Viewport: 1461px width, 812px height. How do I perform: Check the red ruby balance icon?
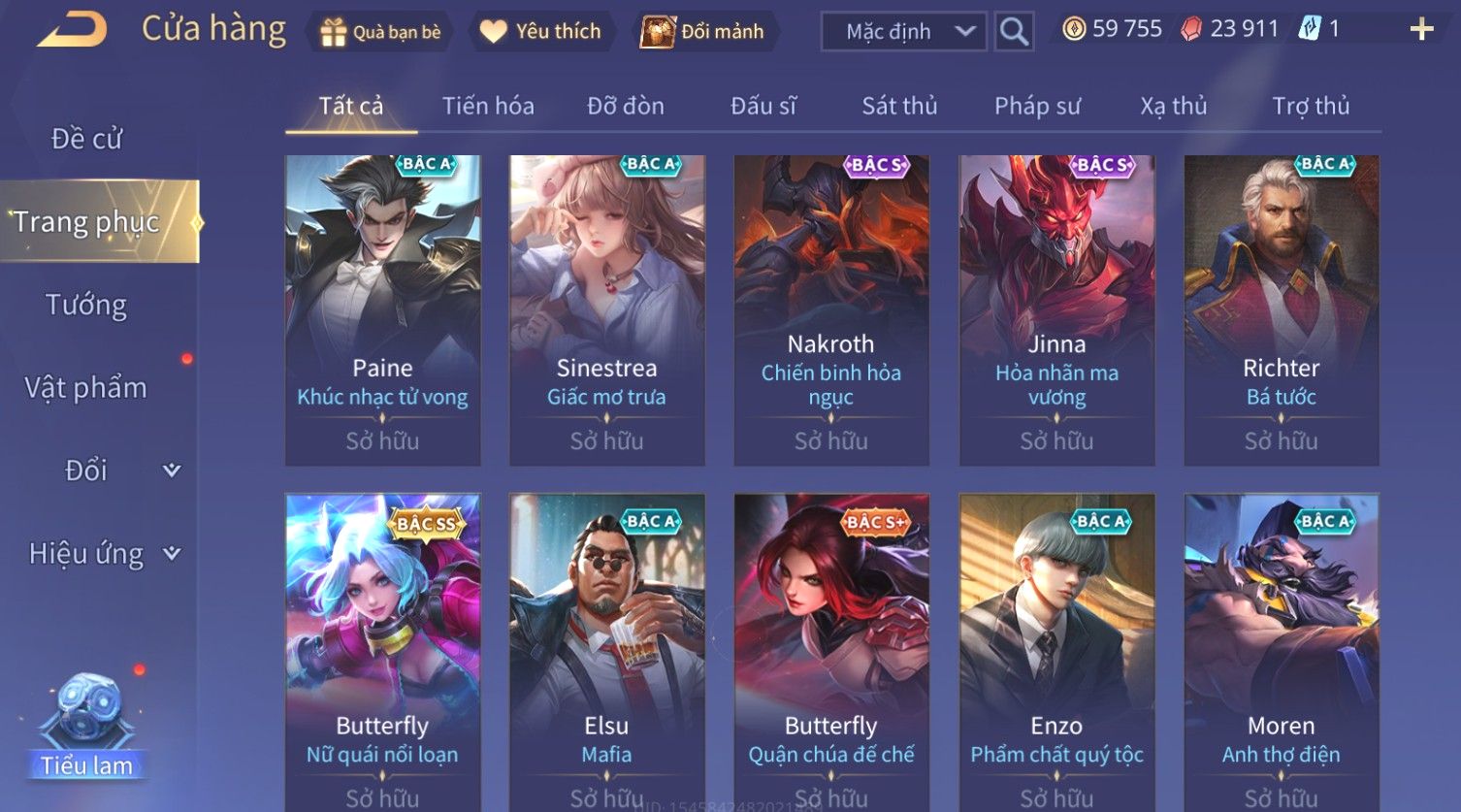pyautogui.click(x=1191, y=29)
